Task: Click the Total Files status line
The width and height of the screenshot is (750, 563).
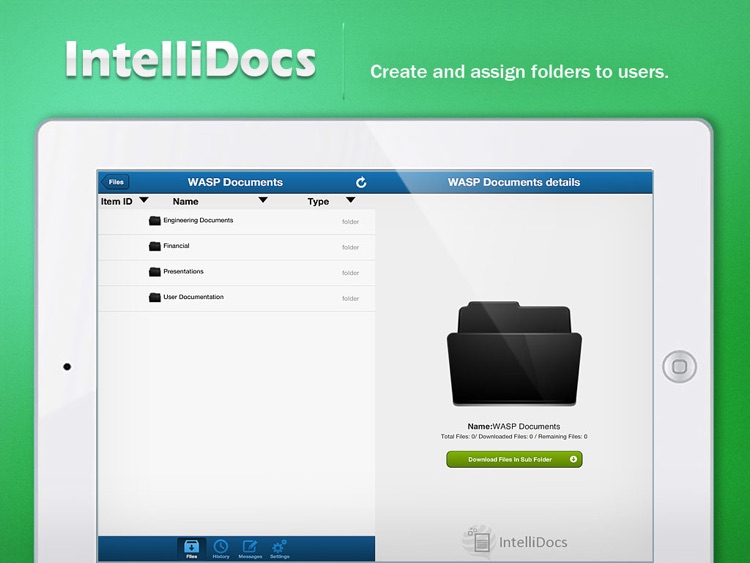Action: coord(514,437)
